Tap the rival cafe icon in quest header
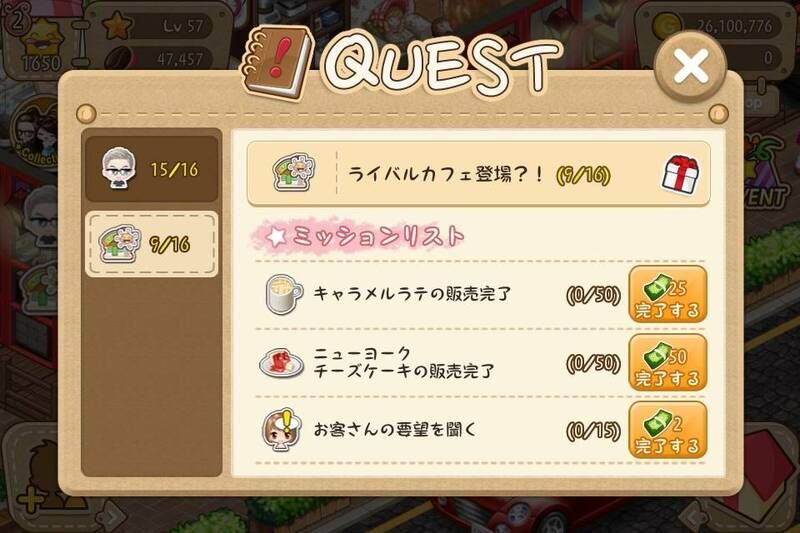 point(293,172)
